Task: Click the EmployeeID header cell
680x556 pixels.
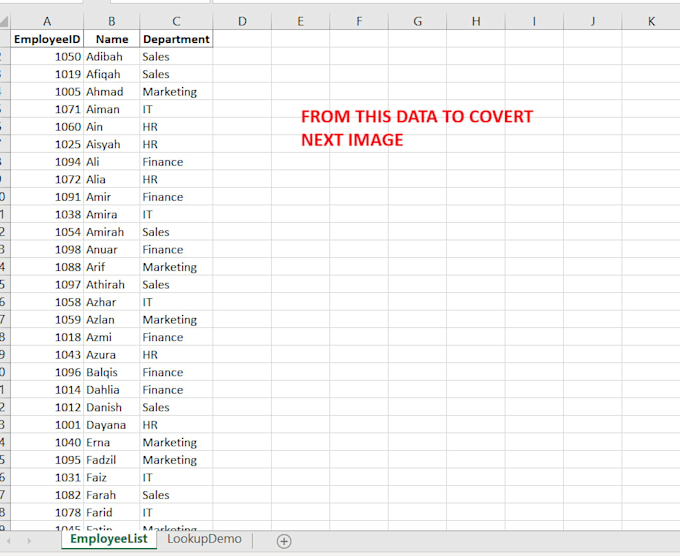Action: (47, 39)
